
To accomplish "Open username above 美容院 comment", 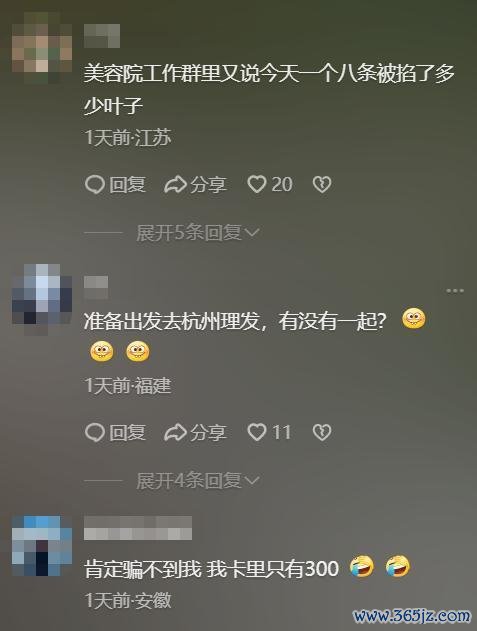I will 102,36.
